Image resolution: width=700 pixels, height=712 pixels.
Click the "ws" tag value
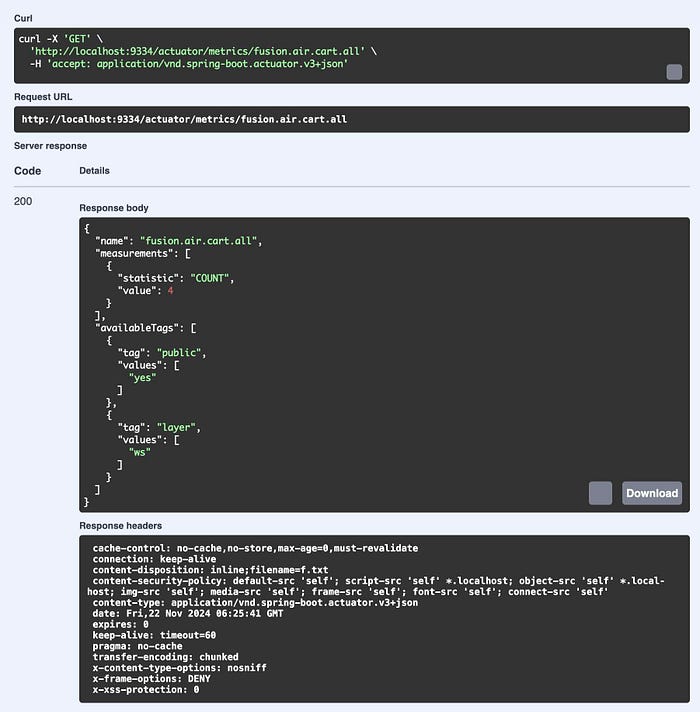point(140,452)
